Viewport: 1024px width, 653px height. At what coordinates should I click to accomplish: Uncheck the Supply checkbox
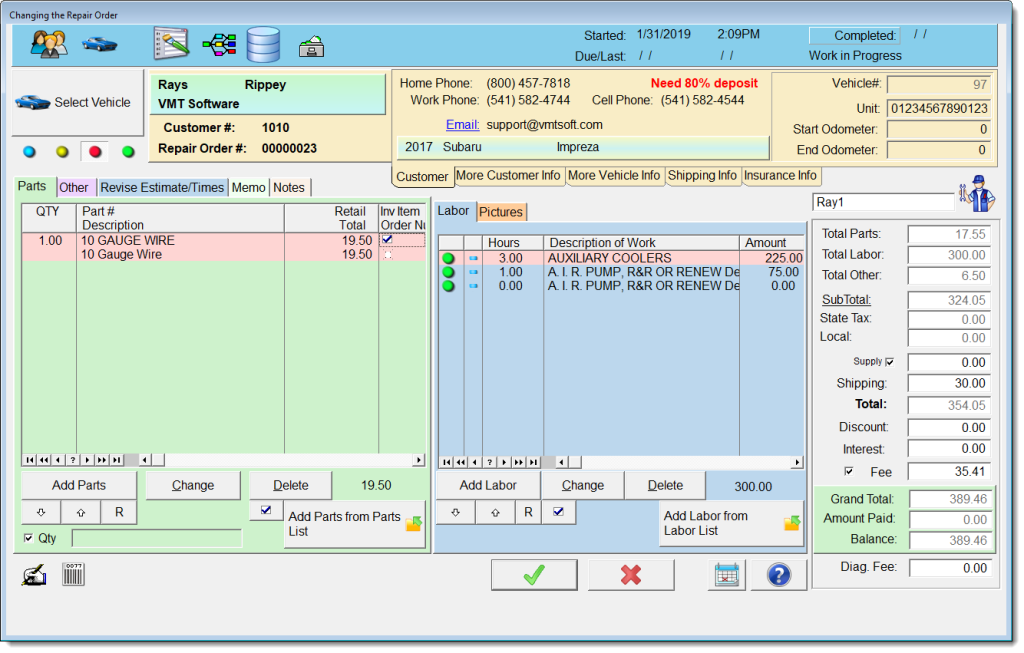click(889, 362)
